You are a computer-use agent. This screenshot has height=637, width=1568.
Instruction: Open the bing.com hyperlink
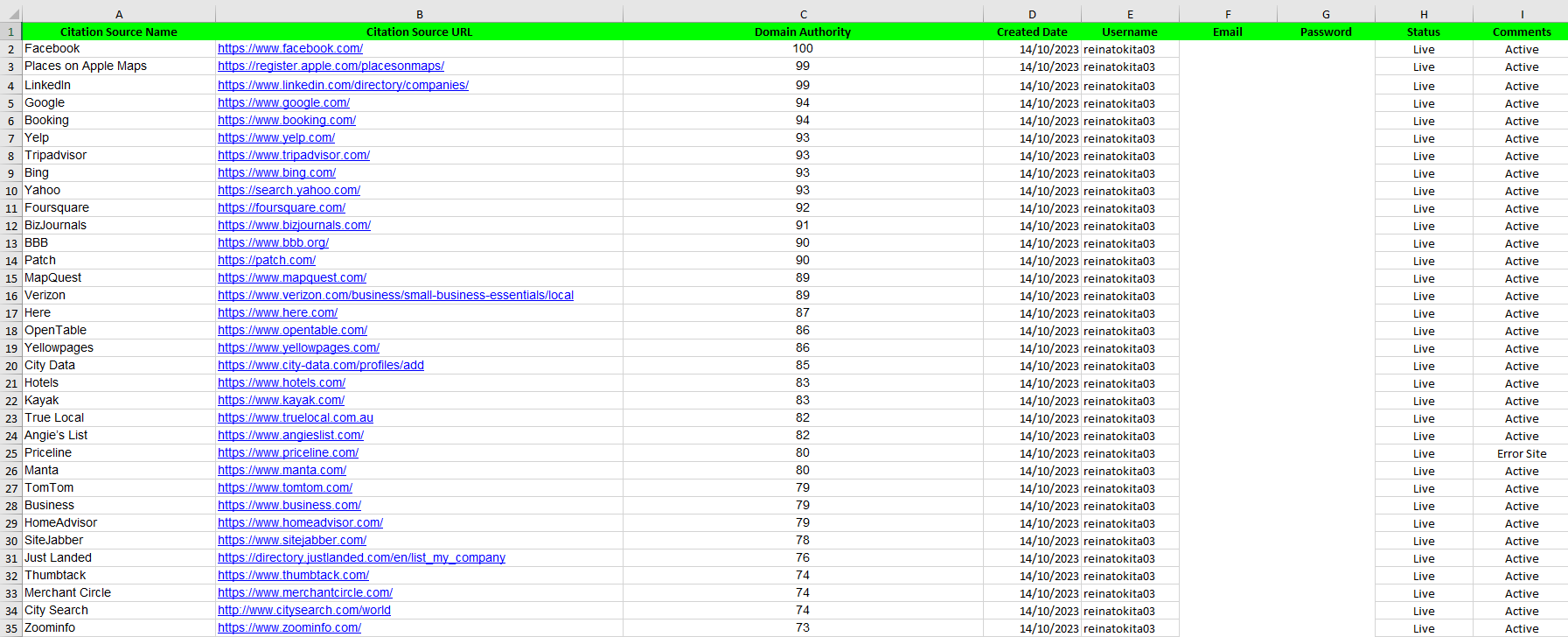pyautogui.click(x=276, y=173)
